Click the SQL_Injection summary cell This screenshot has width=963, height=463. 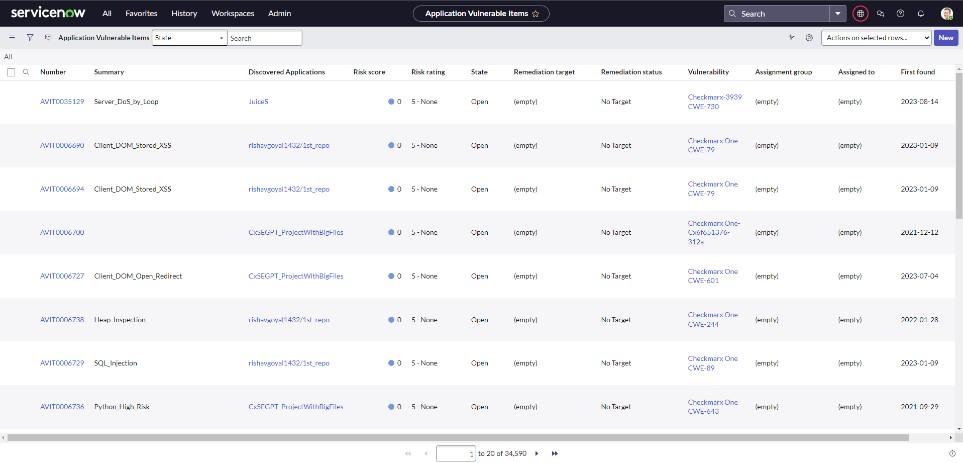pos(115,363)
